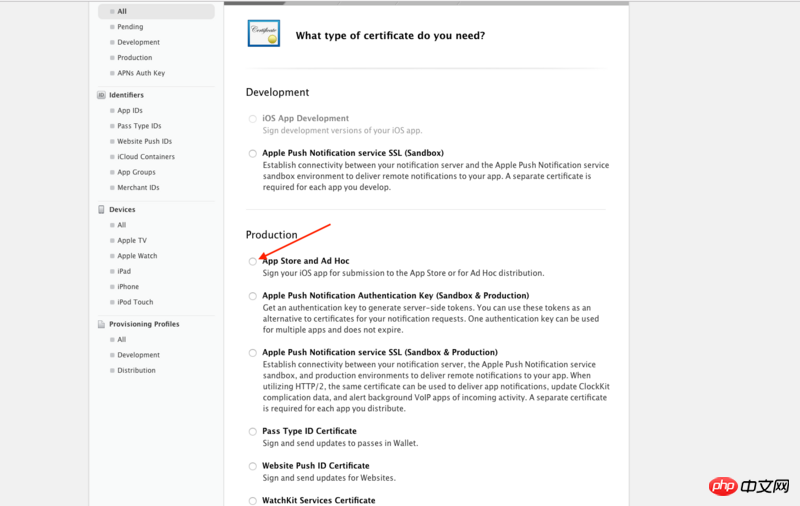Open Distribution provisioning profiles
800x506 pixels.
tap(136, 370)
